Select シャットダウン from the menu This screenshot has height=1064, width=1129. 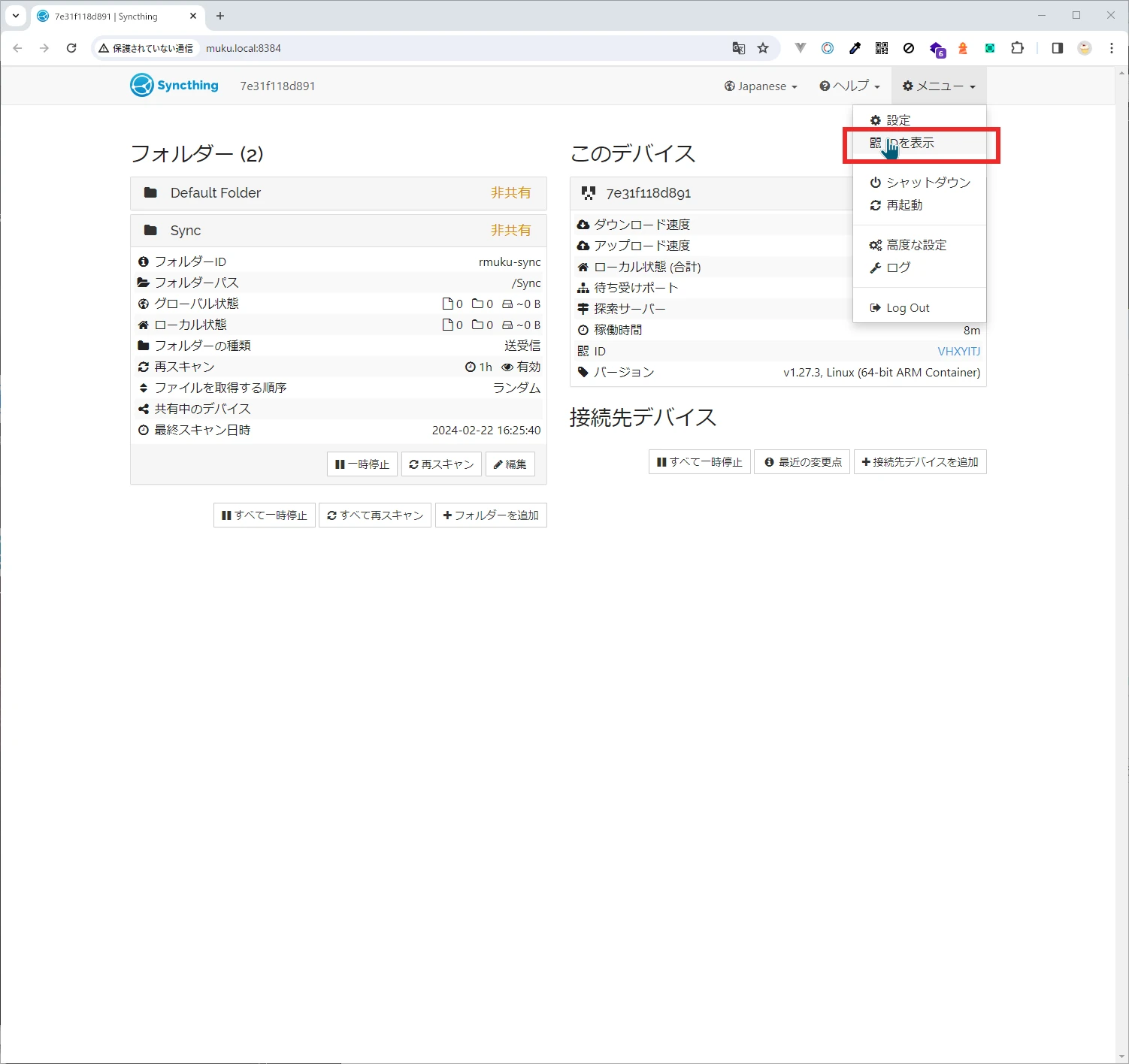coord(919,183)
